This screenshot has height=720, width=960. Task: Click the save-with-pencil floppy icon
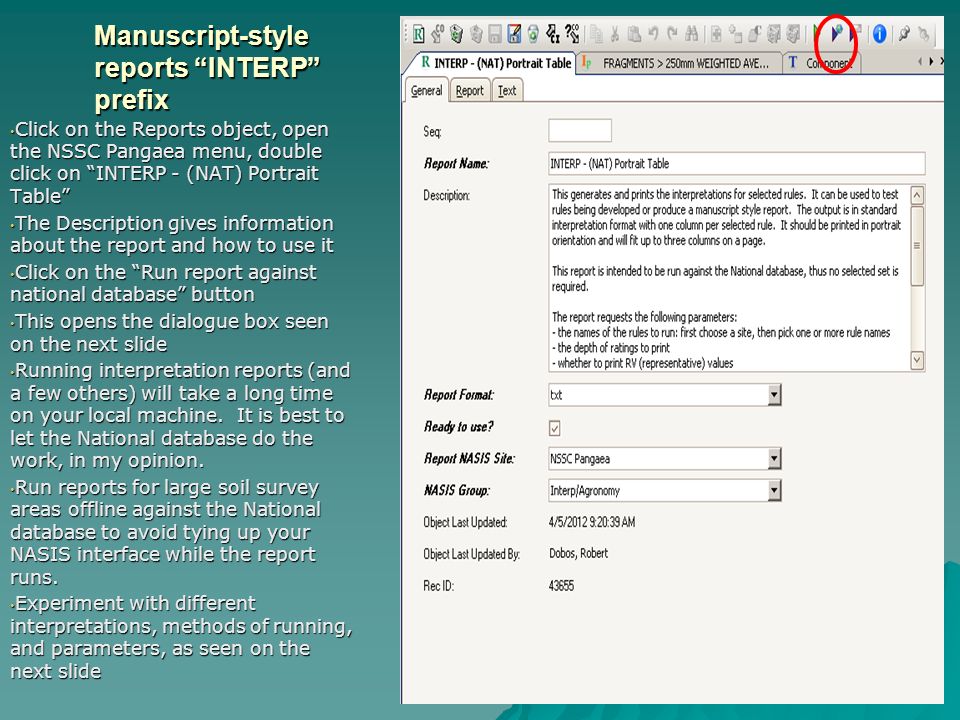[x=514, y=34]
